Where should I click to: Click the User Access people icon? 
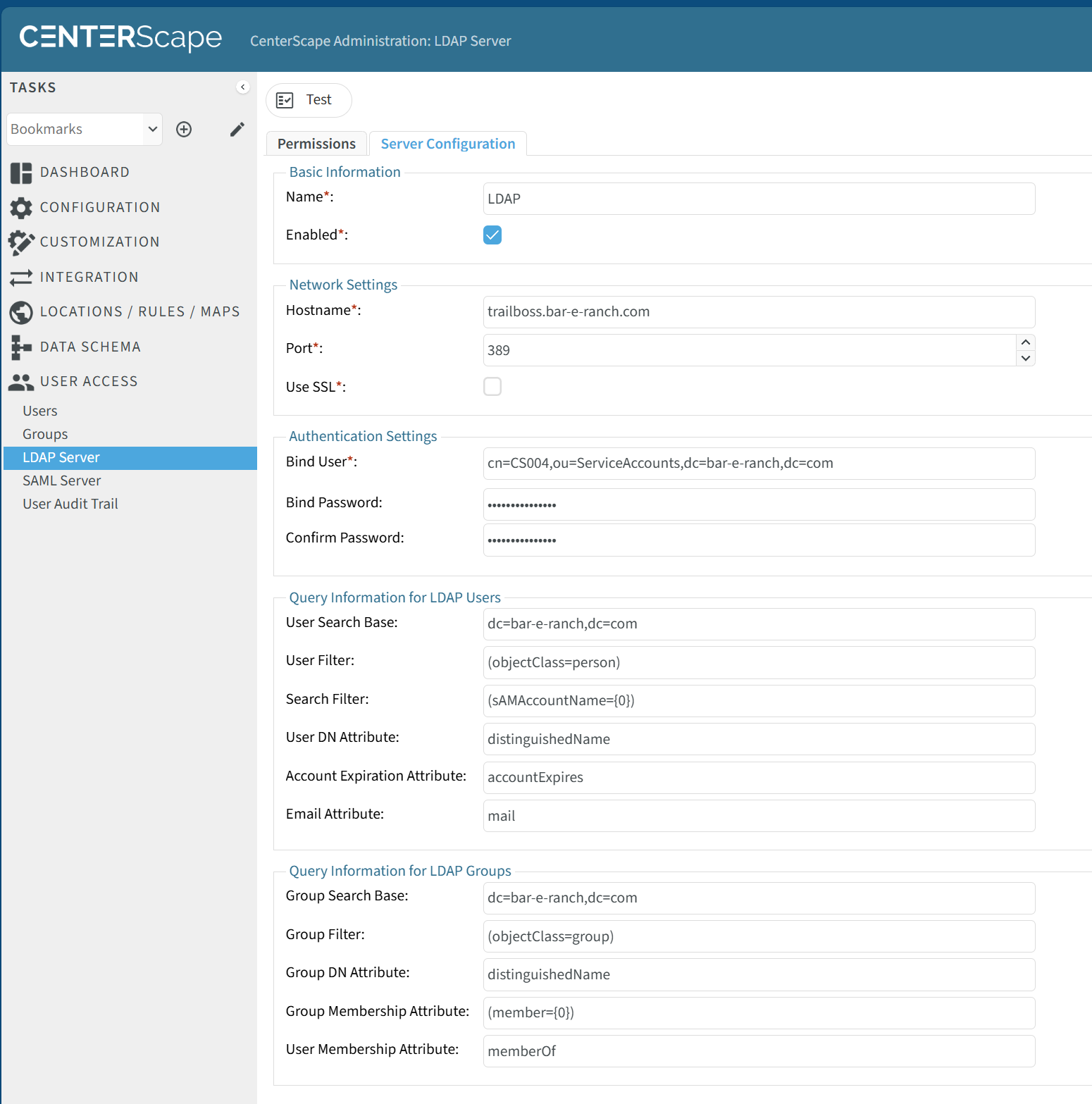point(21,382)
